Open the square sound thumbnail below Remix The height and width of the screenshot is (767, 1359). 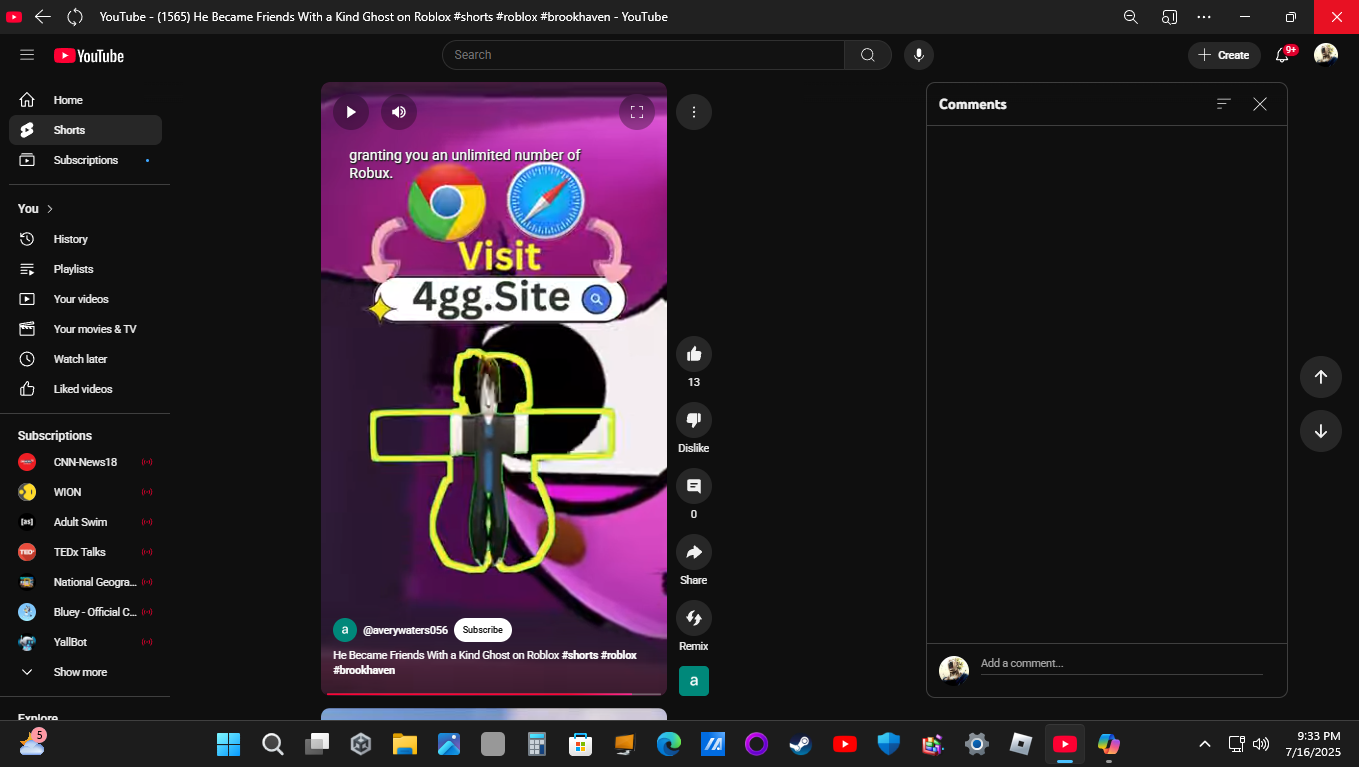[694, 681]
